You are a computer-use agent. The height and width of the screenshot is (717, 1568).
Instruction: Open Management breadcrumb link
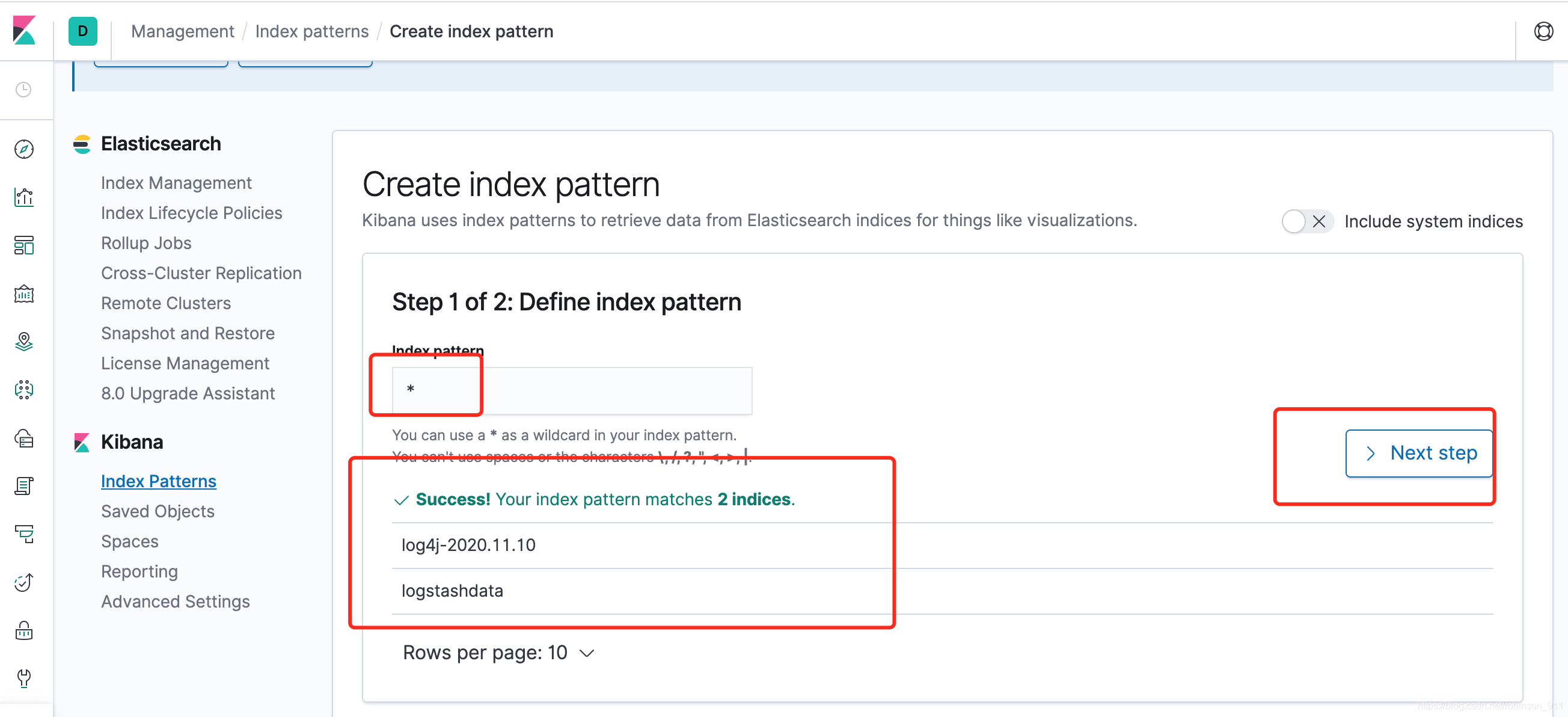tap(183, 31)
